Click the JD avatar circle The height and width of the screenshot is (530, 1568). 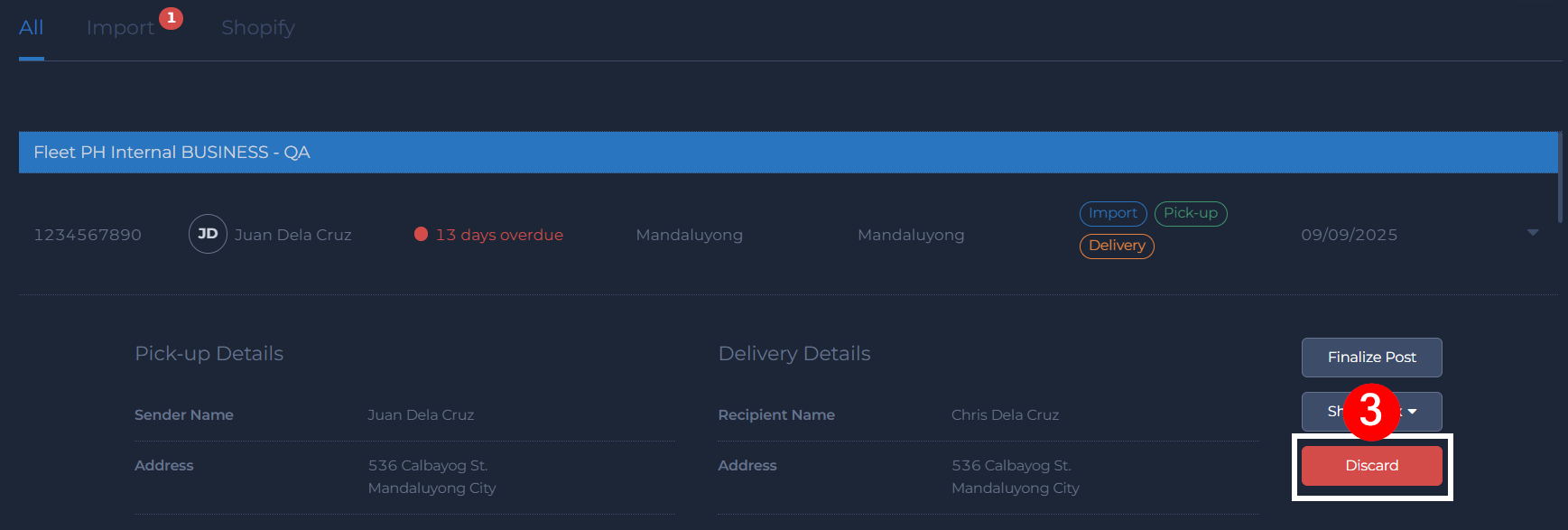point(208,234)
